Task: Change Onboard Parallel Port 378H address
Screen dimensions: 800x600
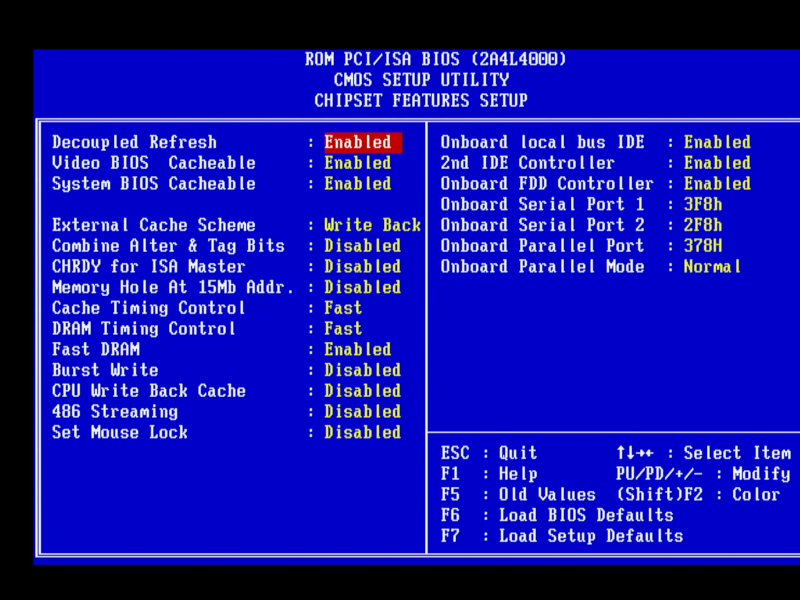Action: 703,246
